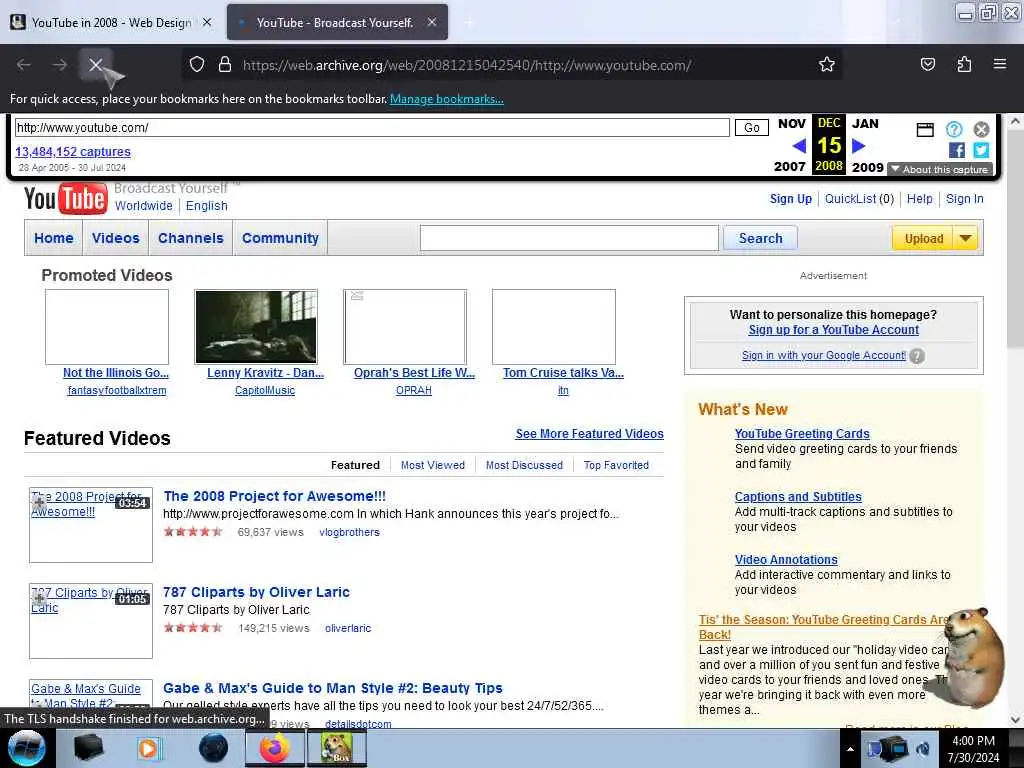The image size is (1024, 768).
Task: Stop page loading with the X button
Action: click(95, 65)
